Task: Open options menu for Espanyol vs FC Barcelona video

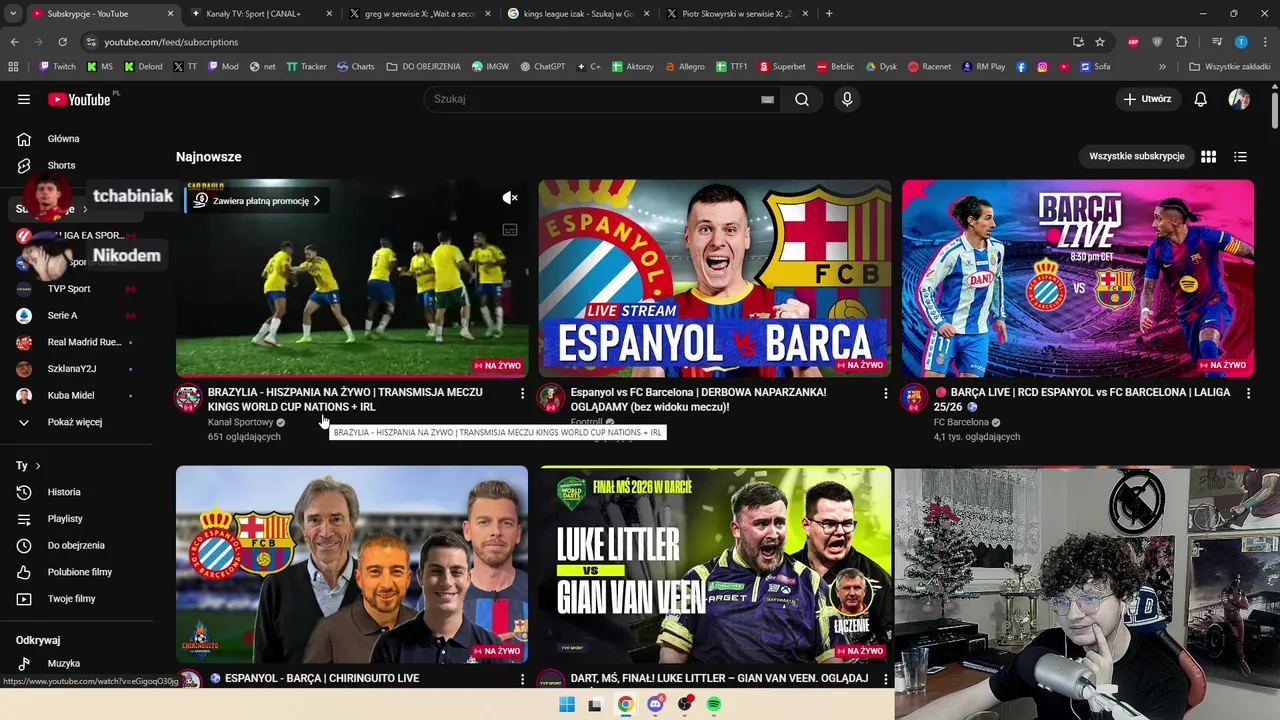Action: click(885, 394)
